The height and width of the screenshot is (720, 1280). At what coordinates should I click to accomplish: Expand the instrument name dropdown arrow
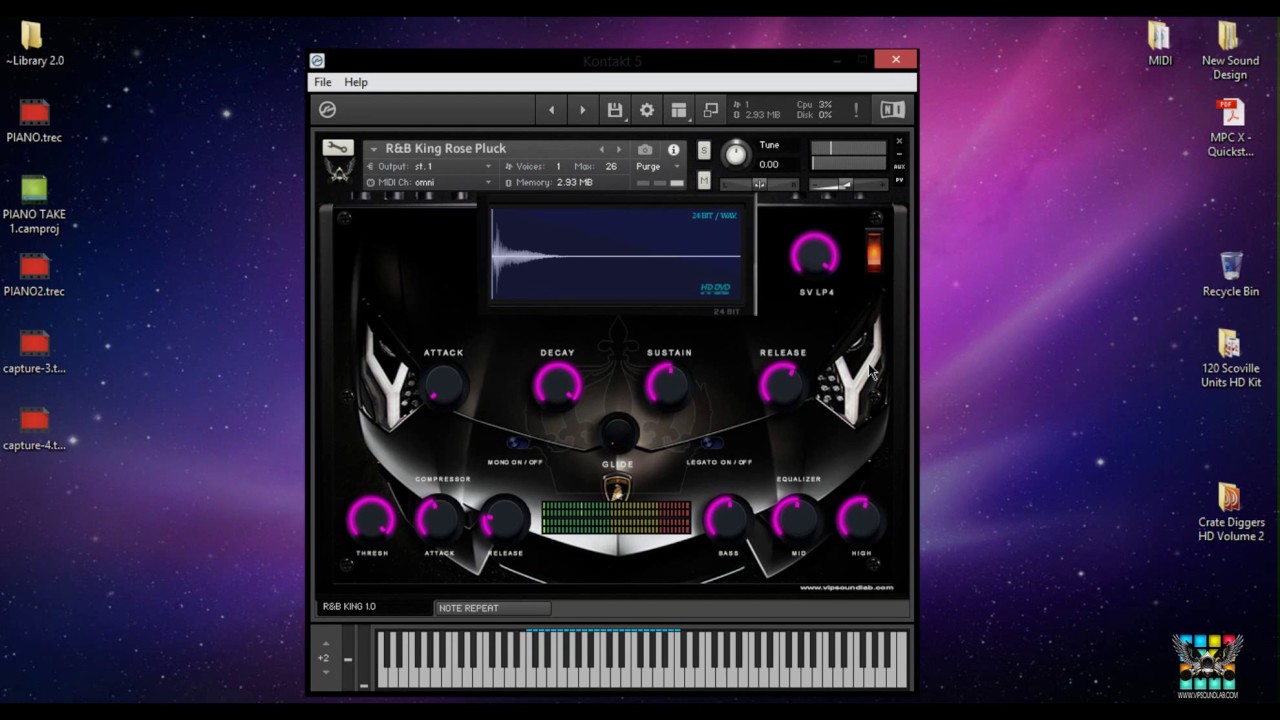374,149
